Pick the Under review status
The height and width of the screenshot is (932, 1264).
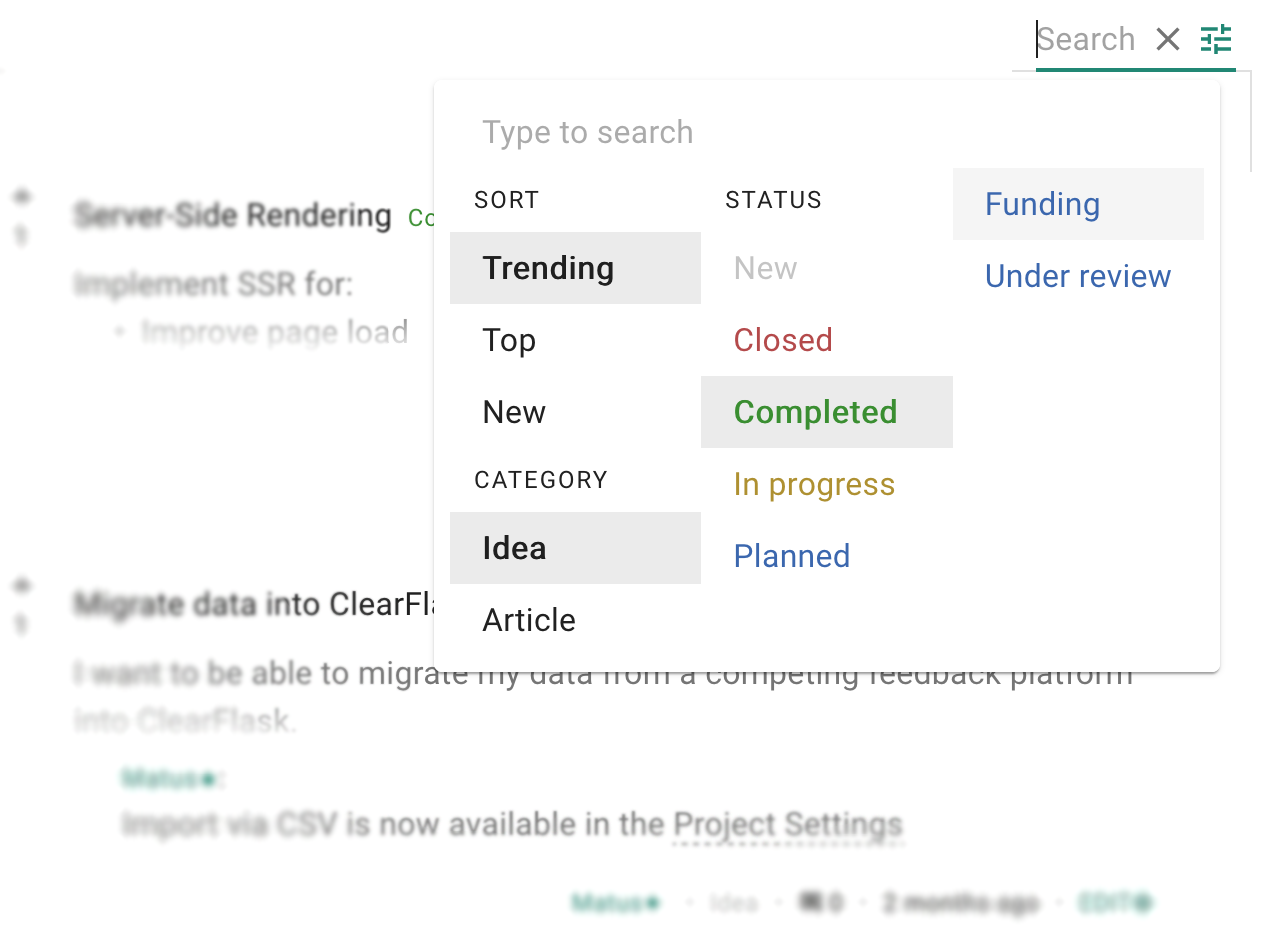tap(1078, 276)
